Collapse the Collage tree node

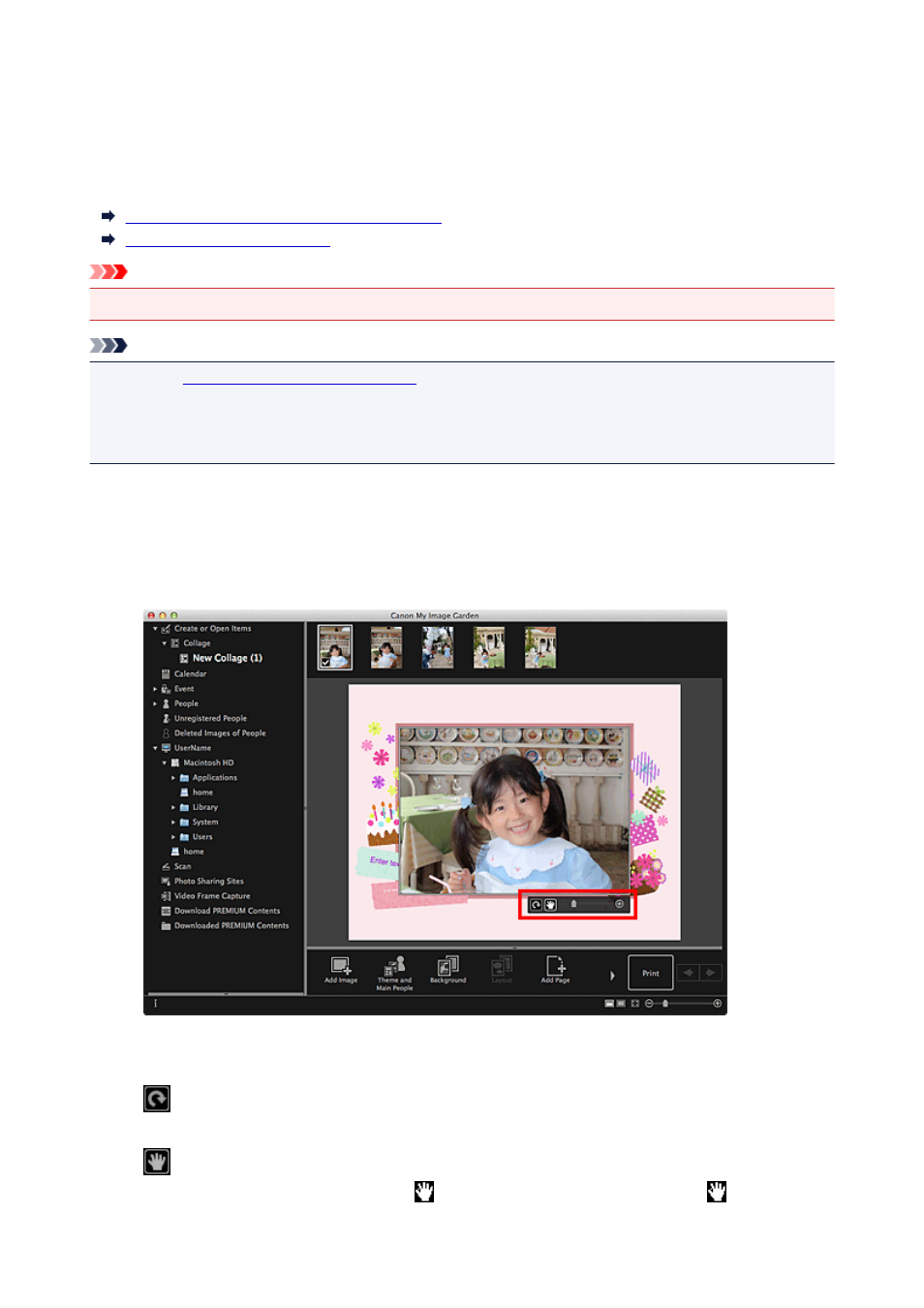pos(164,643)
